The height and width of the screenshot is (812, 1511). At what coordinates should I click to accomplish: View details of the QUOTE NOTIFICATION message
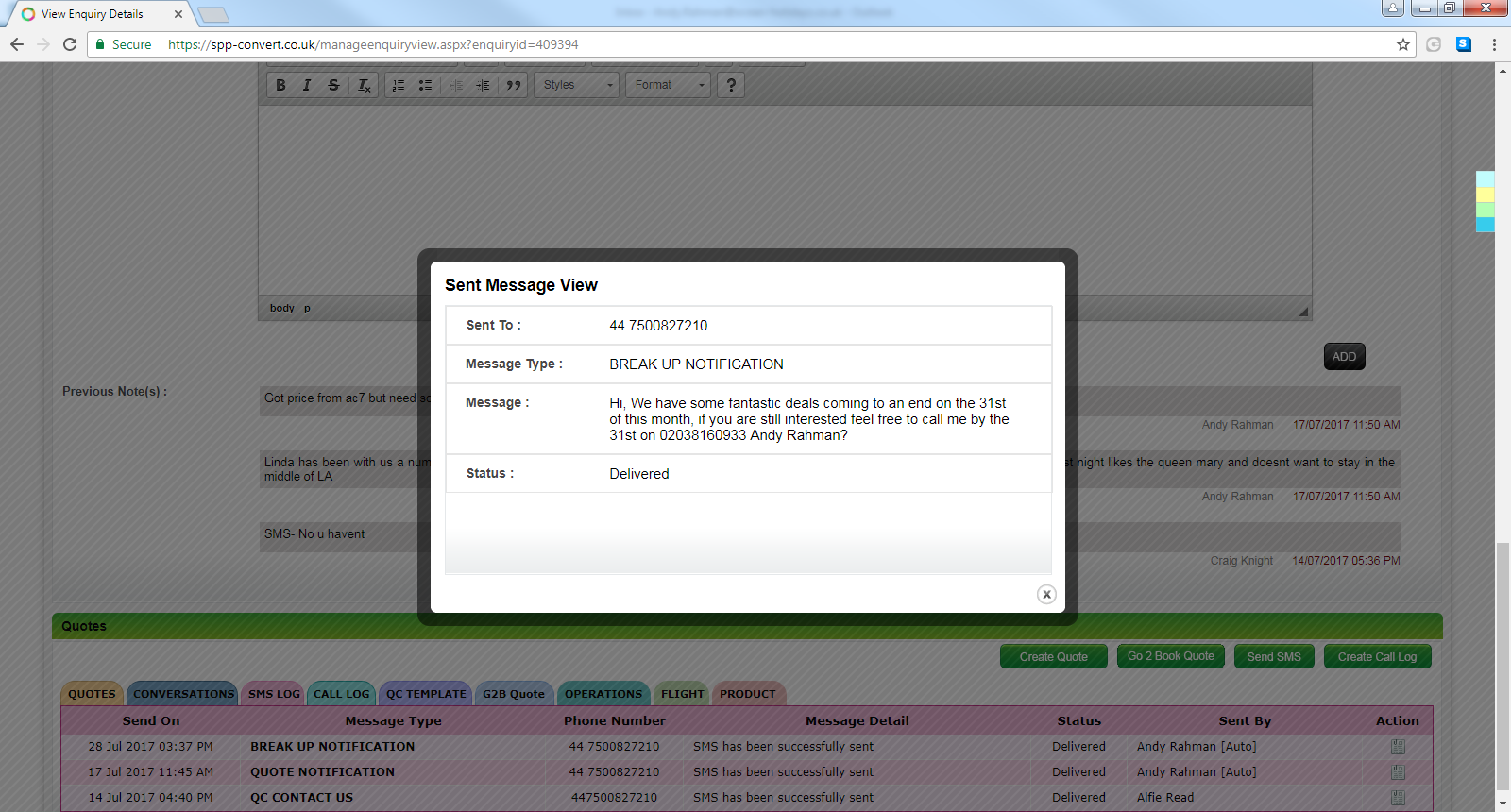pyautogui.click(x=1398, y=772)
